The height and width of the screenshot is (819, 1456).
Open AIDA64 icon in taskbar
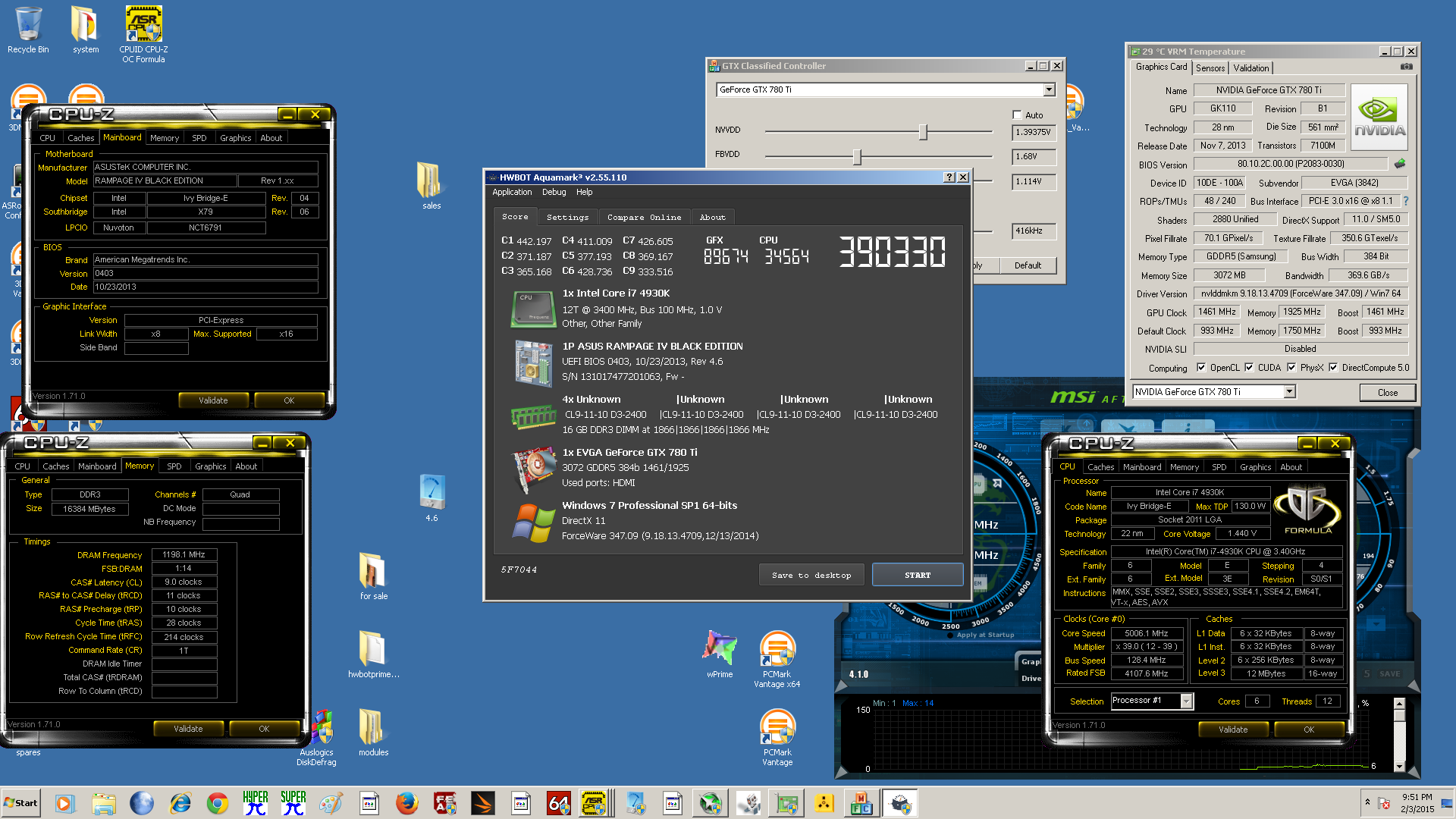click(559, 803)
